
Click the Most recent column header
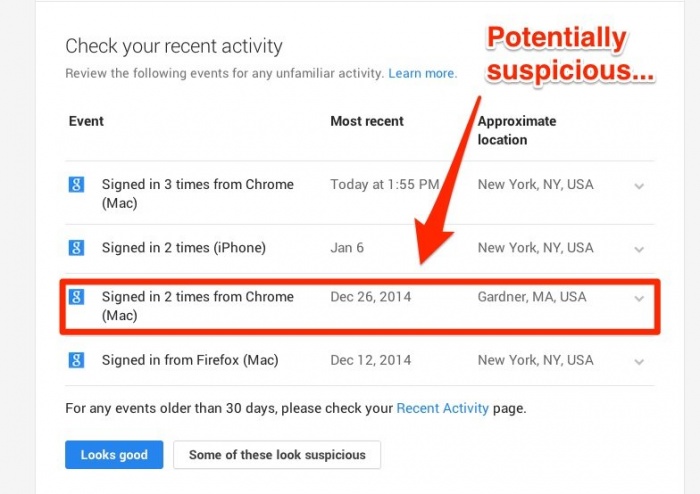click(367, 122)
